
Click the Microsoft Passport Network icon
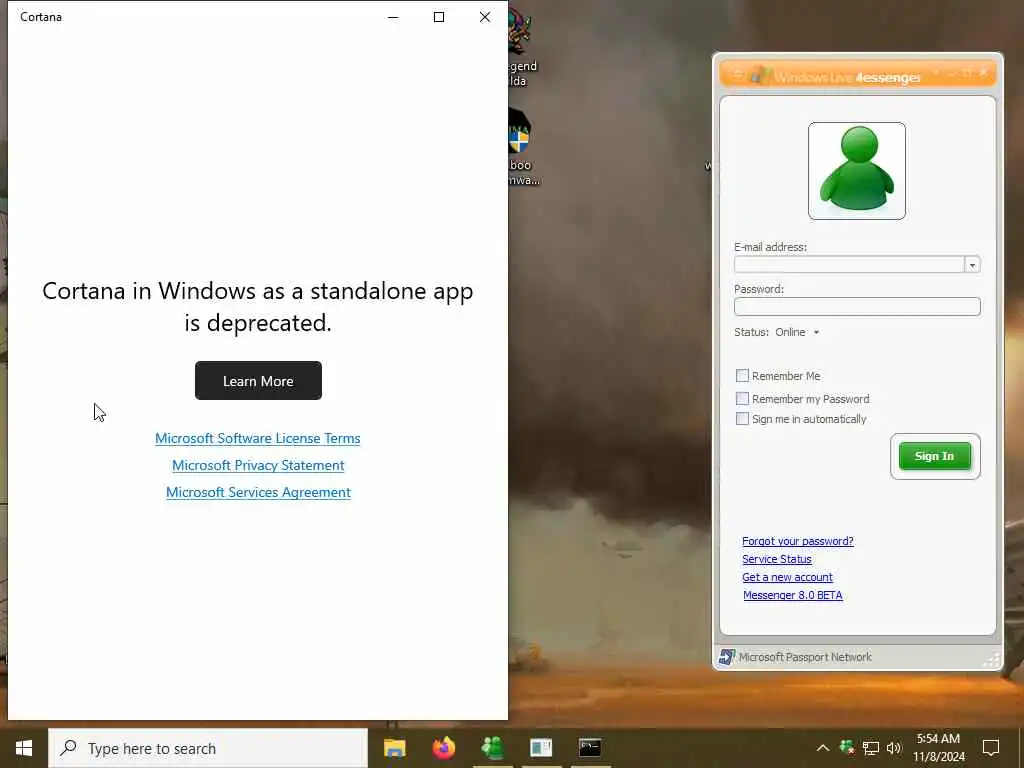727,656
